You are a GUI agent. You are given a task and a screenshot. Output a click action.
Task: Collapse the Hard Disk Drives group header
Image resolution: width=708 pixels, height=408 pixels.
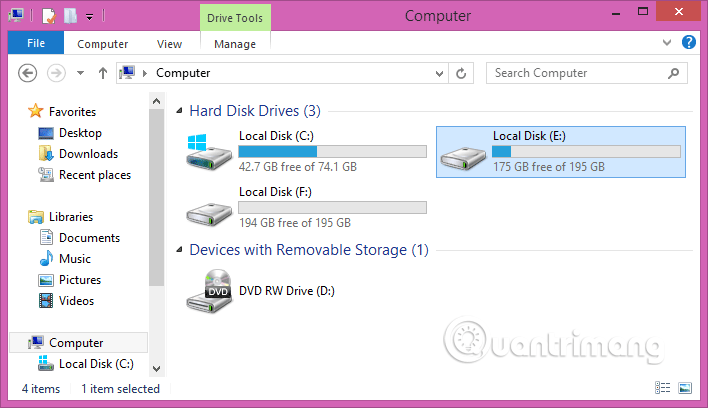[178, 111]
